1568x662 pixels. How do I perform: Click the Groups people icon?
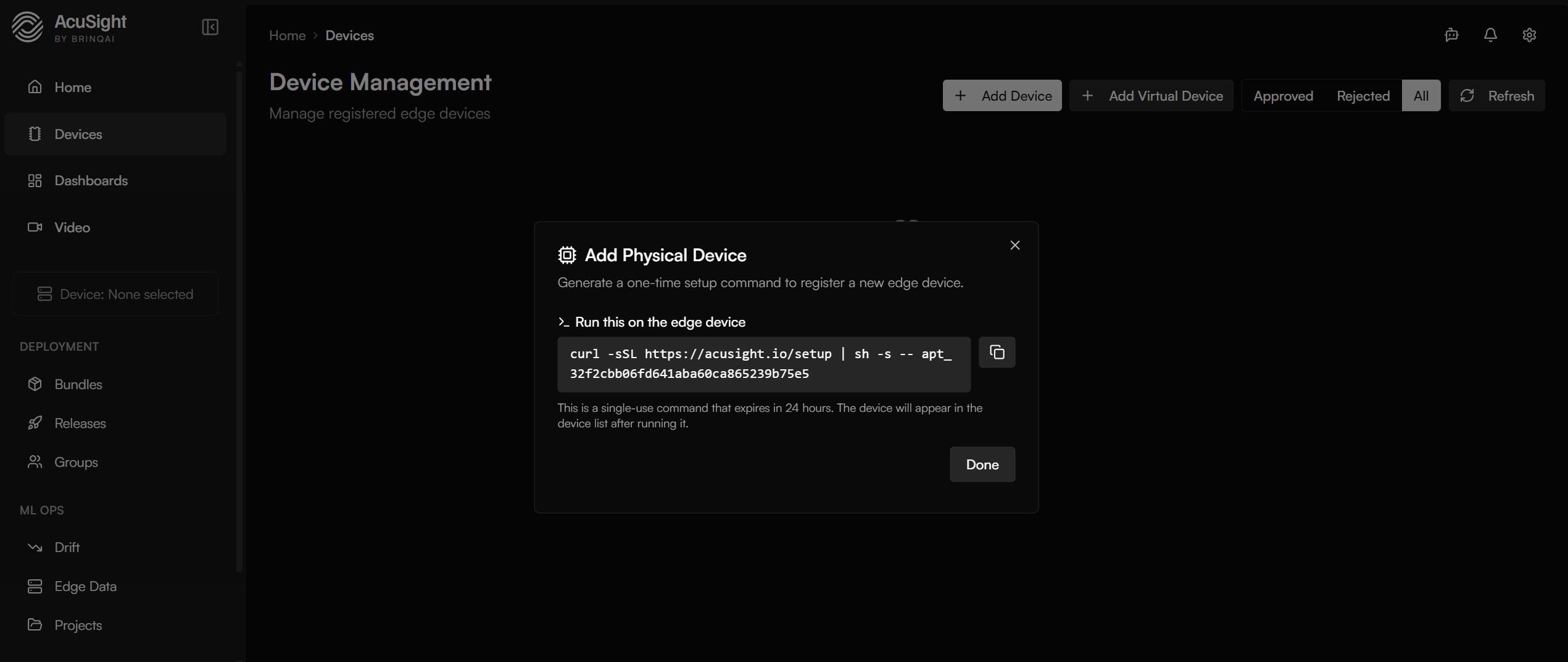point(35,461)
